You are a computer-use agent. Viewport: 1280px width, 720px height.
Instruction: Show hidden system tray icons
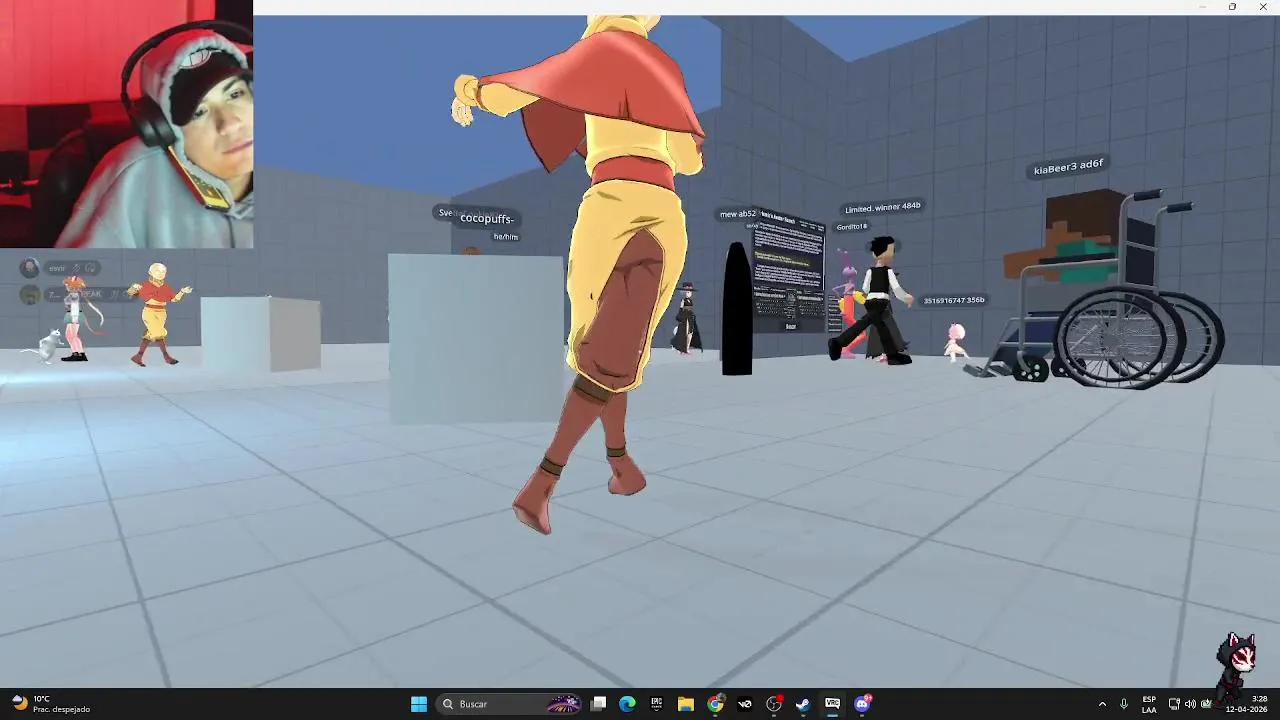coord(1102,704)
